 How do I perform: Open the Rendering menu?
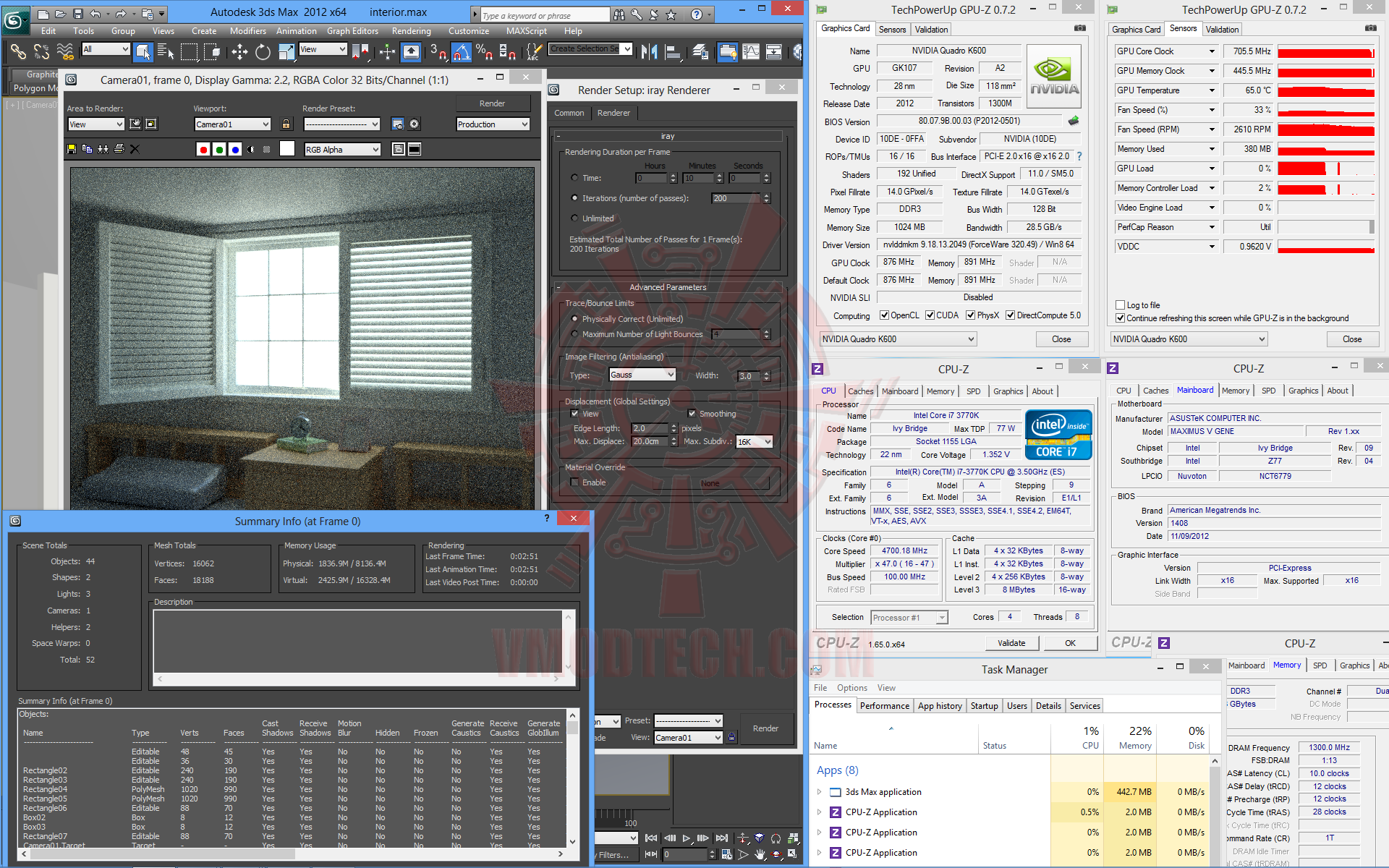point(411,31)
